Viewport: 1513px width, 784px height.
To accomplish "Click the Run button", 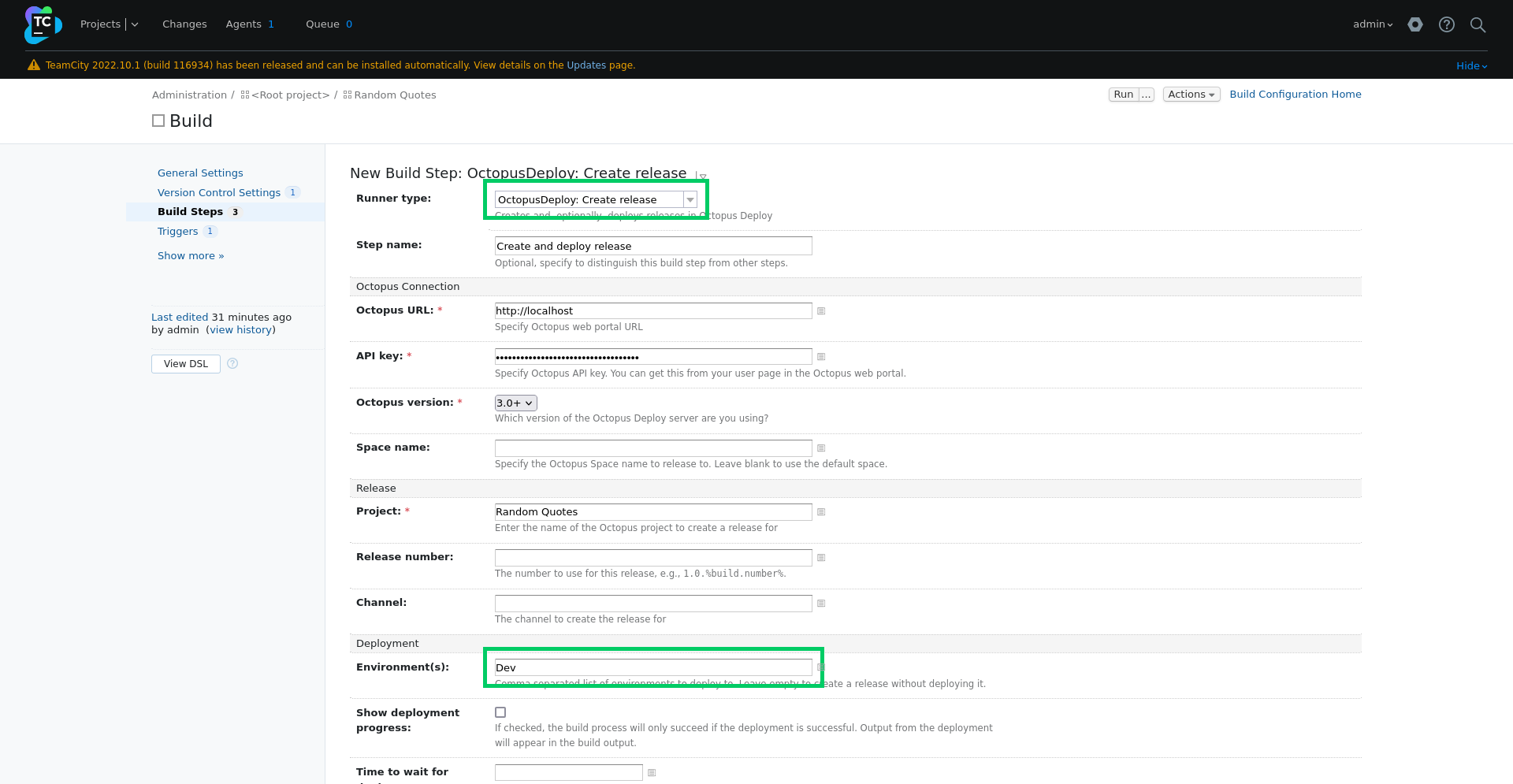I will point(1124,95).
